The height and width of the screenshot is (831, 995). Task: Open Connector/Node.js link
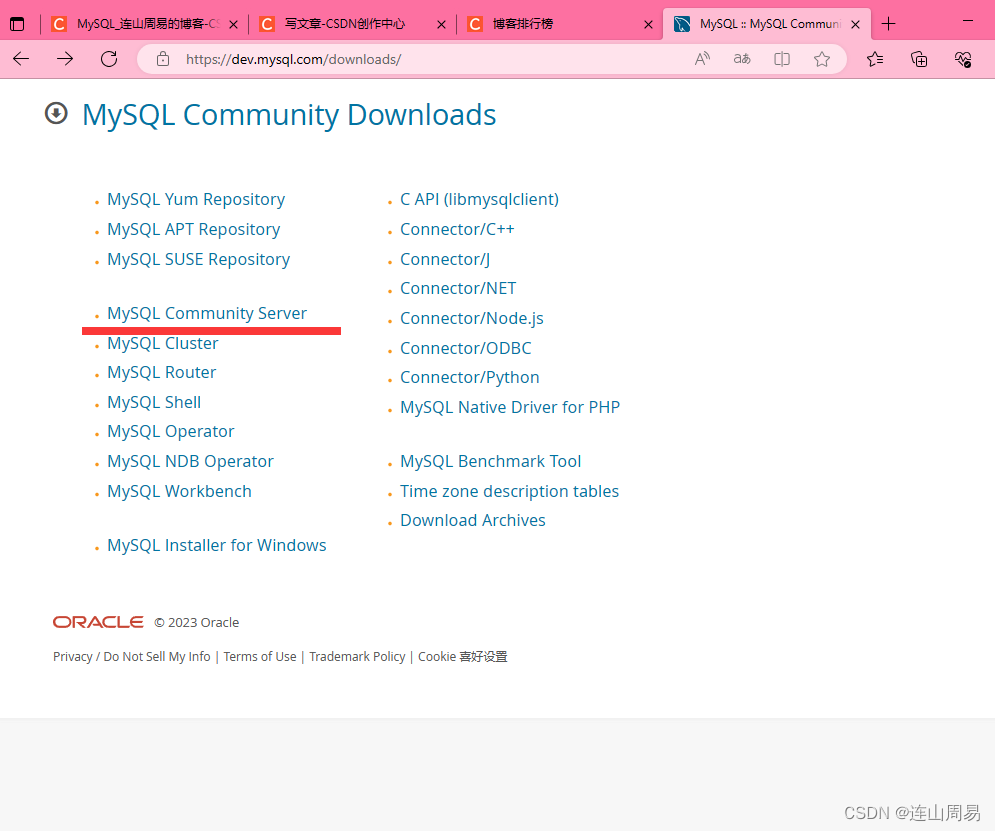(471, 318)
